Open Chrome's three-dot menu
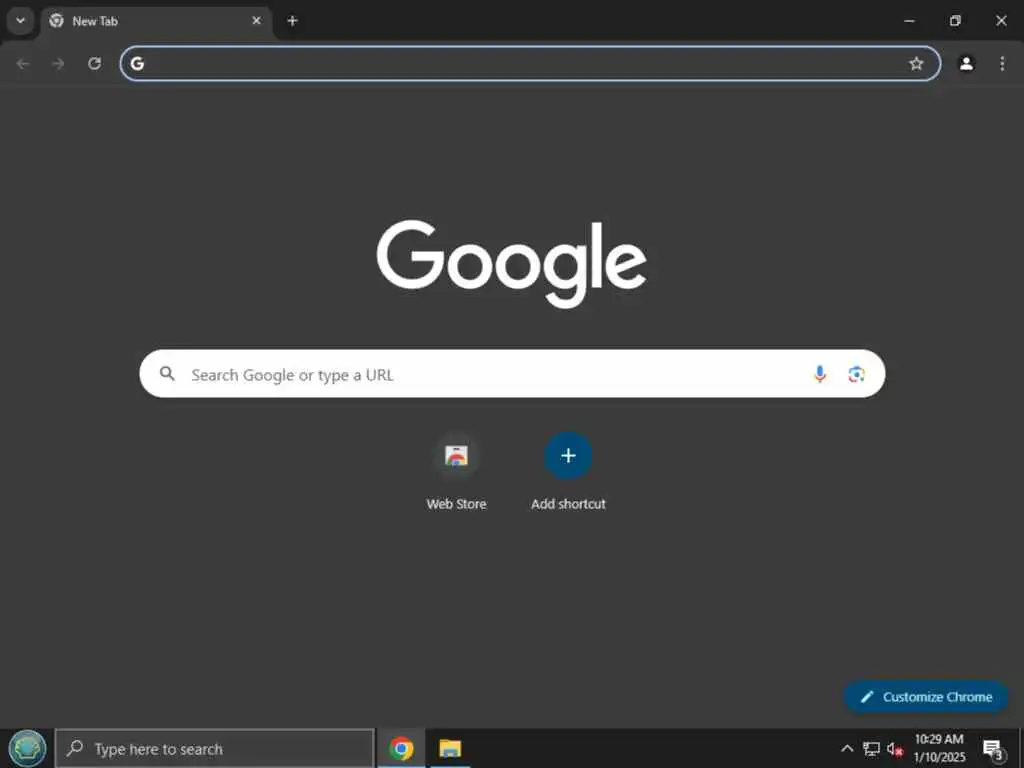The image size is (1024, 768). coord(1002,63)
